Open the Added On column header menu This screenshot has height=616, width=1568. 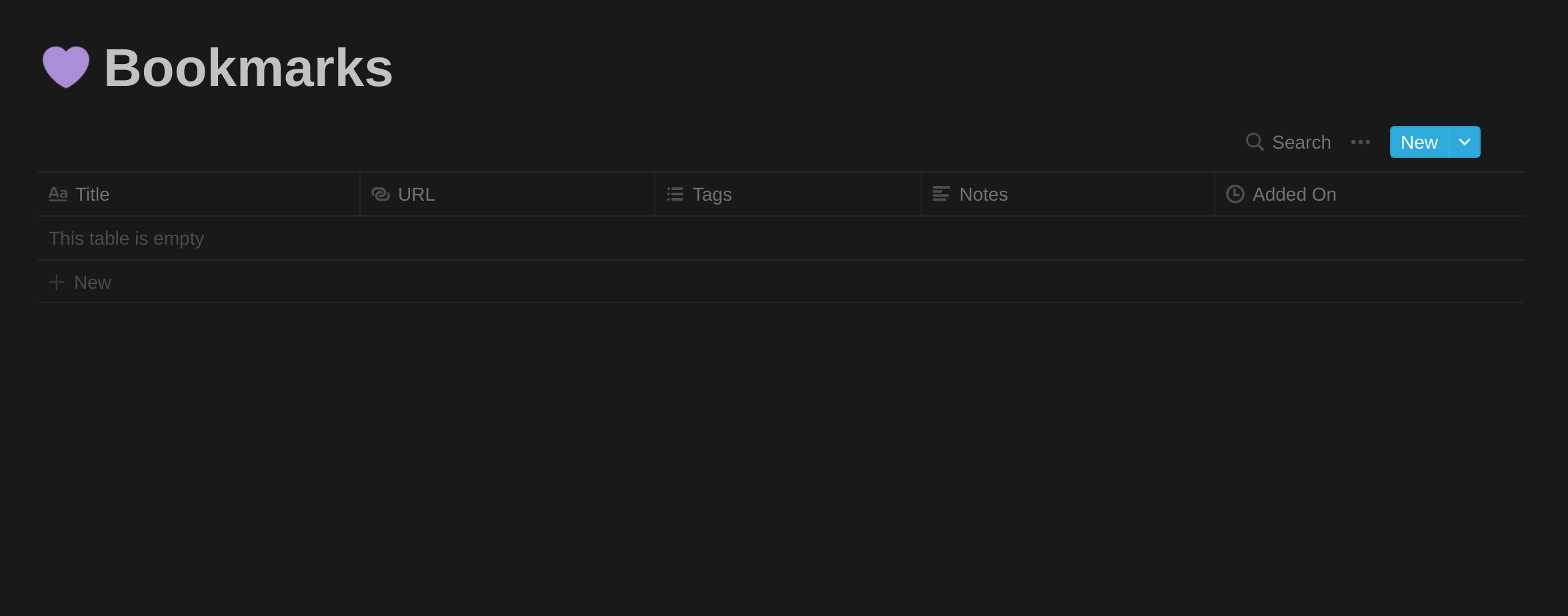tap(1295, 194)
